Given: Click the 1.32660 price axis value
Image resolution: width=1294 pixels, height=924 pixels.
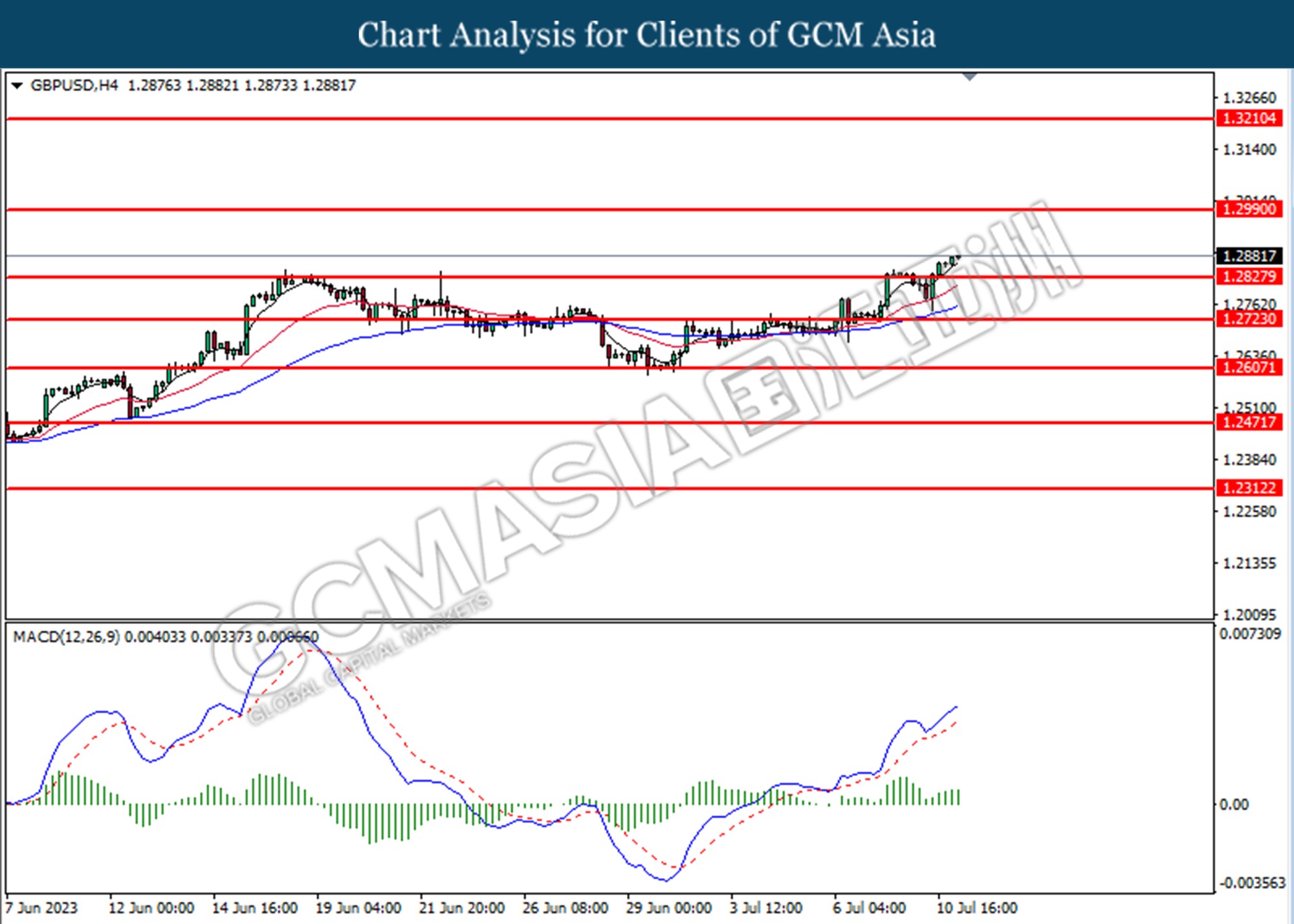Looking at the screenshot, I should pyautogui.click(x=1249, y=98).
